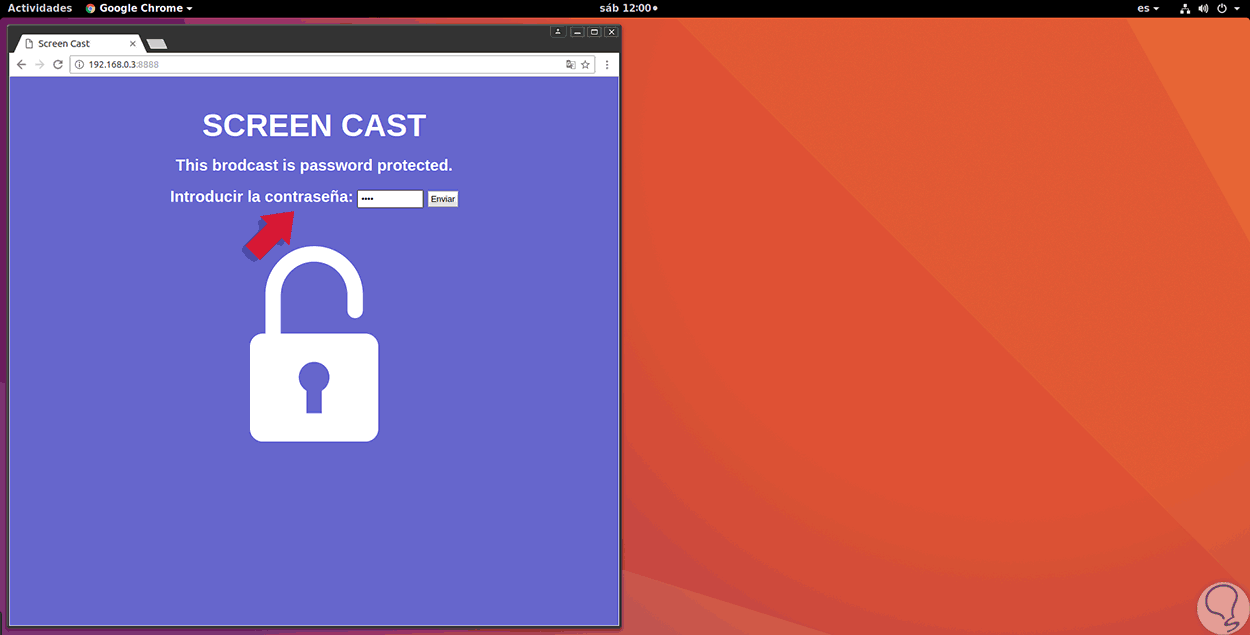View site information icon in address bar
This screenshot has height=635, width=1250.
pyautogui.click(x=79, y=64)
